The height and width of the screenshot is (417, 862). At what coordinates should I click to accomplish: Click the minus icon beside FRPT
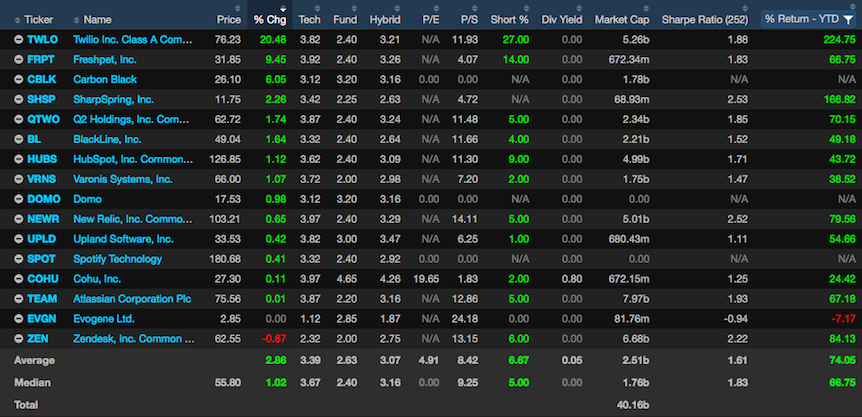[x=19, y=59]
